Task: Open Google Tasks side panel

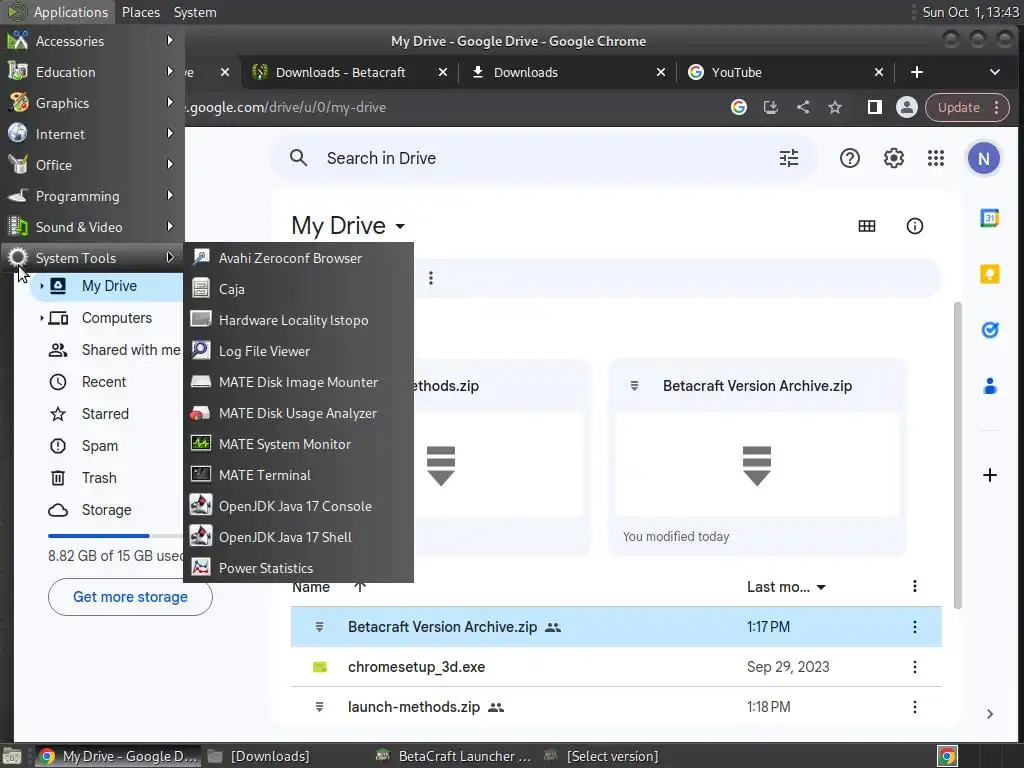Action: 990,330
